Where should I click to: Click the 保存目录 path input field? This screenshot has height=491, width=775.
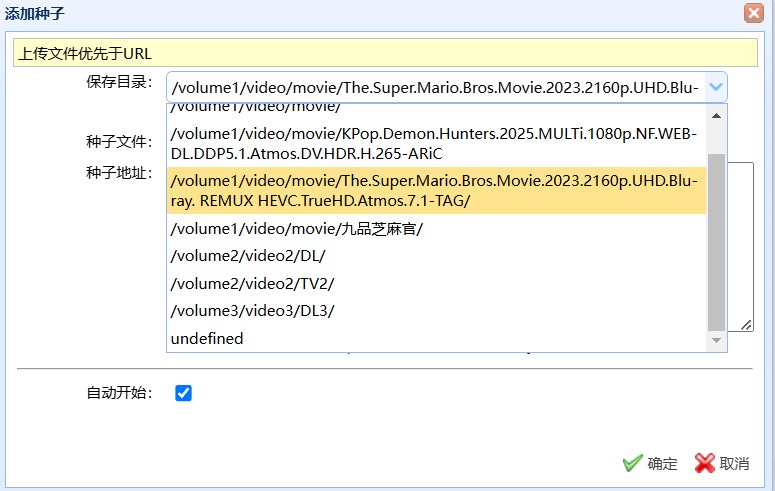pyautogui.click(x=436, y=87)
